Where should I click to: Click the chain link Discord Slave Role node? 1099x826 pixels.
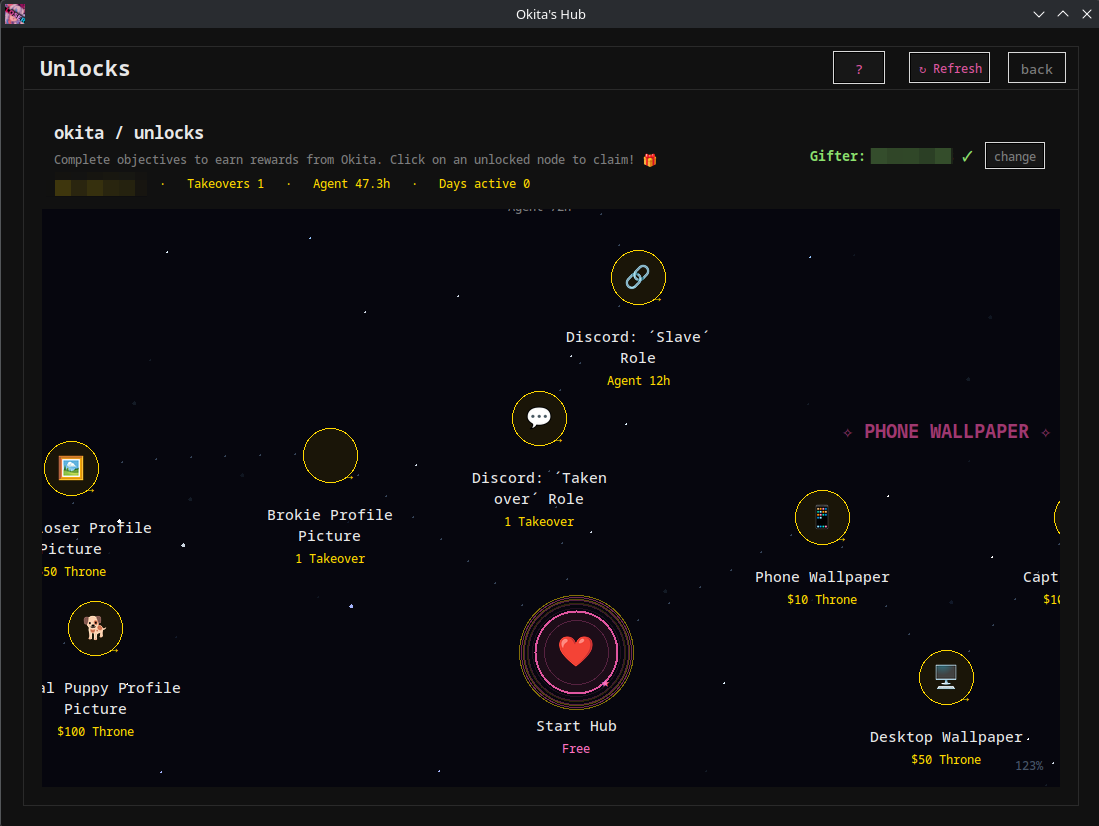638,277
